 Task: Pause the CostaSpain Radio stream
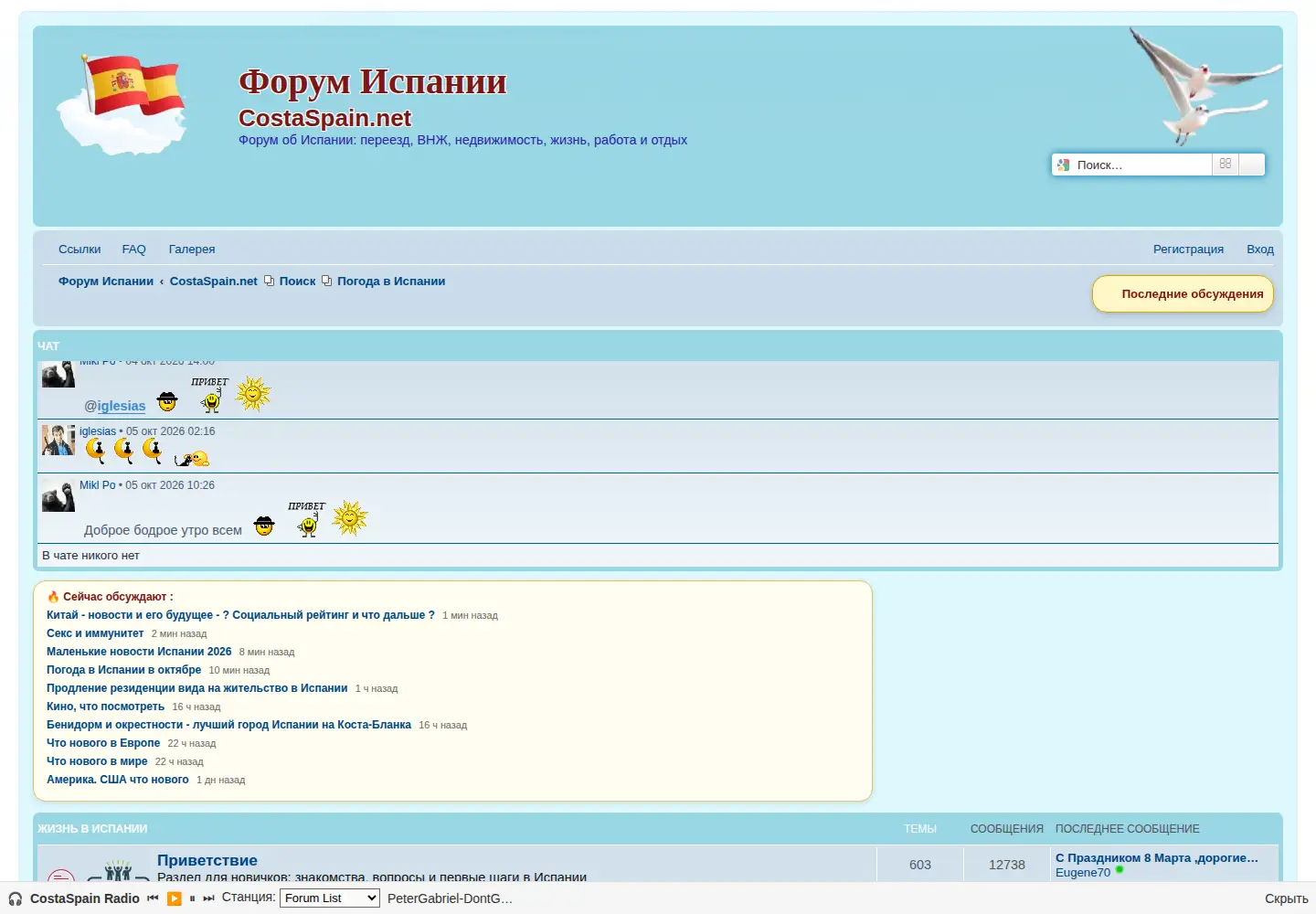pyautogui.click(x=192, y=898)
